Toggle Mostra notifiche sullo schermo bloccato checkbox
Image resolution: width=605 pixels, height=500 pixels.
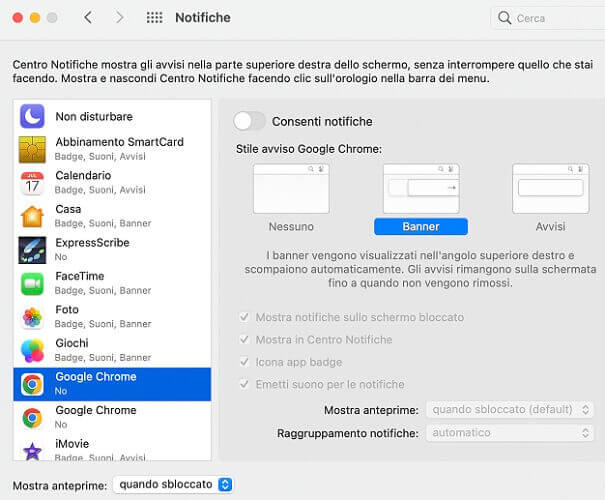click(x=244, y=317)
